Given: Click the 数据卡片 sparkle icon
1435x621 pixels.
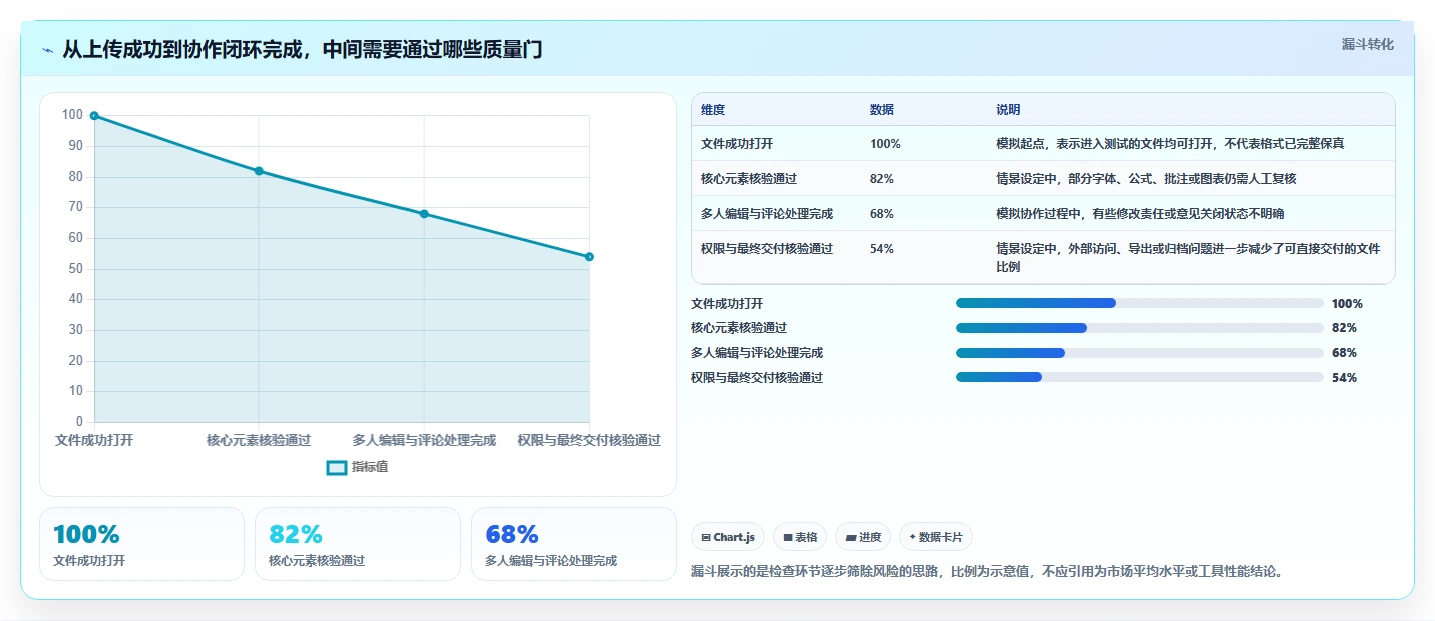Looking at the screenshot, I should click(913, 538).
